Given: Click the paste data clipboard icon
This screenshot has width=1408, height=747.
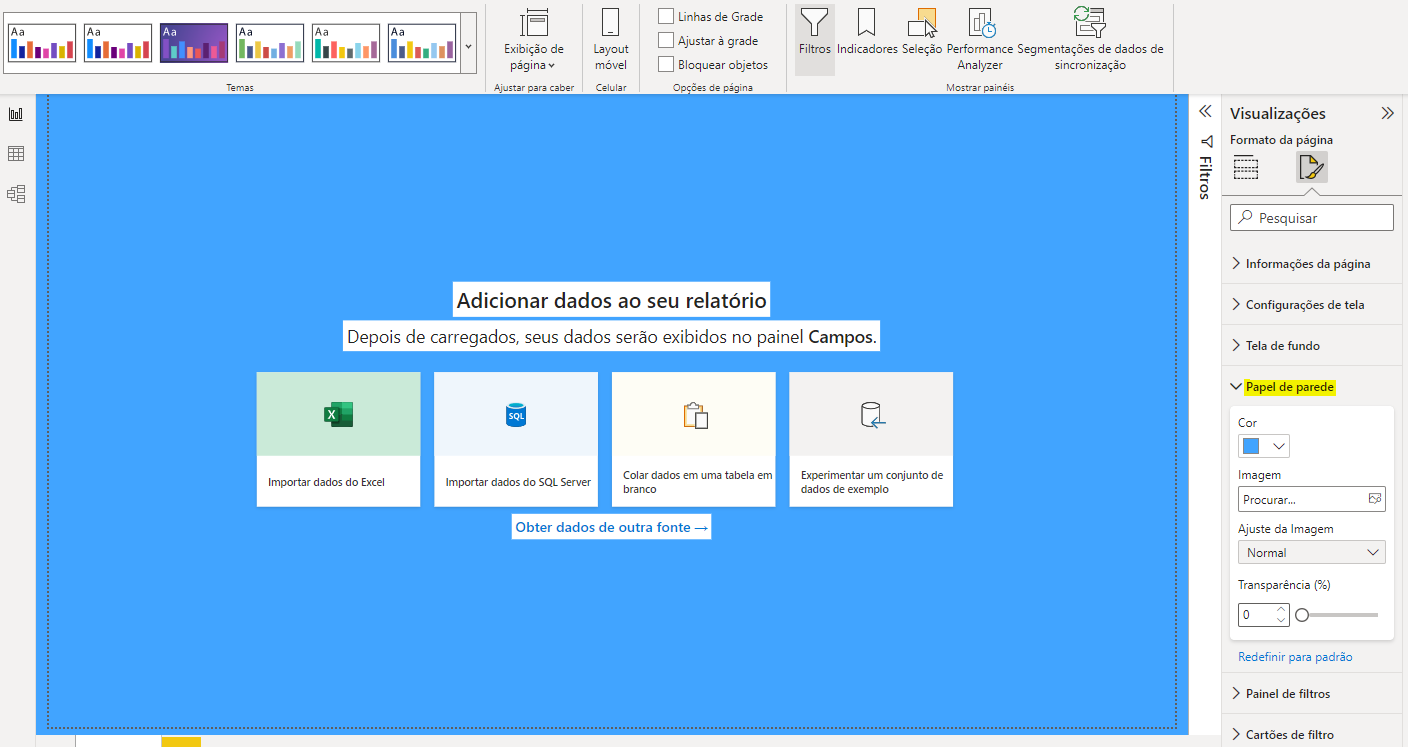Looking at the screenshot, I should coord(695,415).
